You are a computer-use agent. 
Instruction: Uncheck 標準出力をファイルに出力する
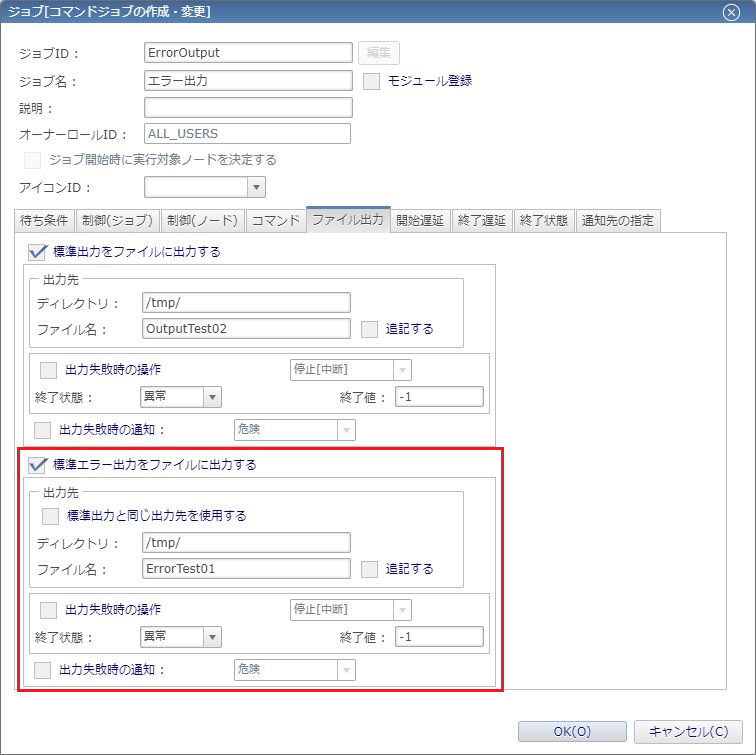(37, 252)
